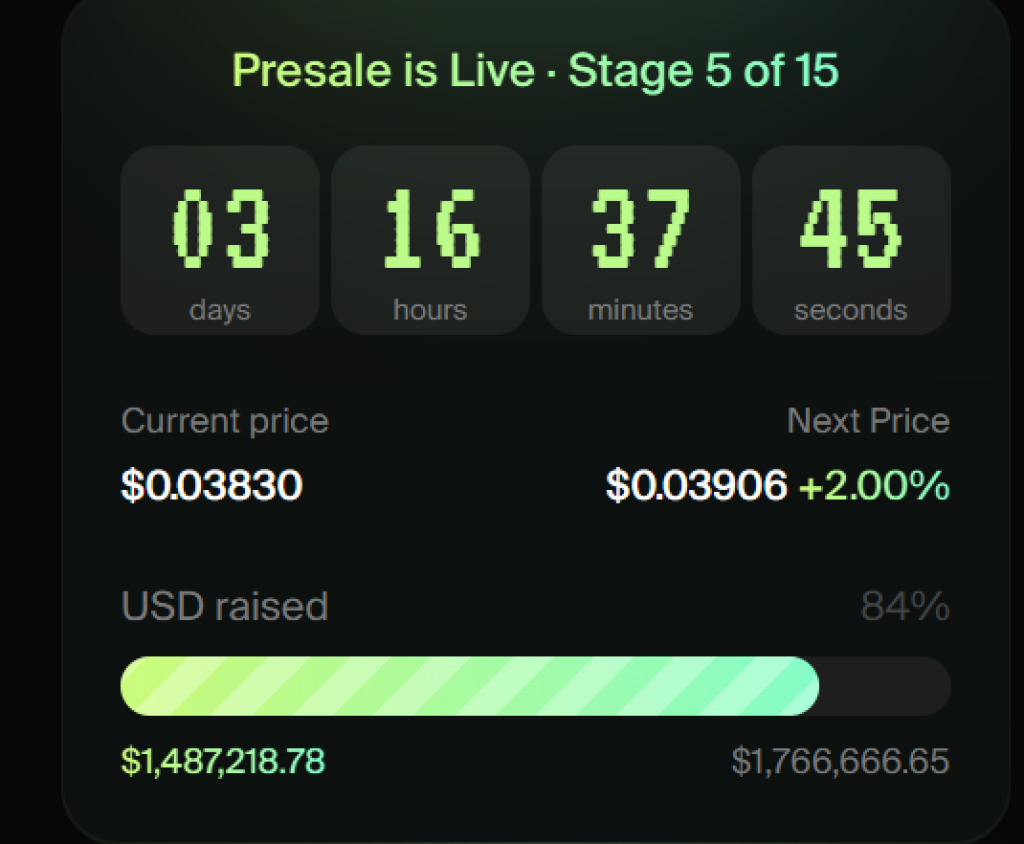This screenshot has height=844, width=1024.
Task: Click the $1,487,218.78 raised amount
Action: (x=223, y=761)
